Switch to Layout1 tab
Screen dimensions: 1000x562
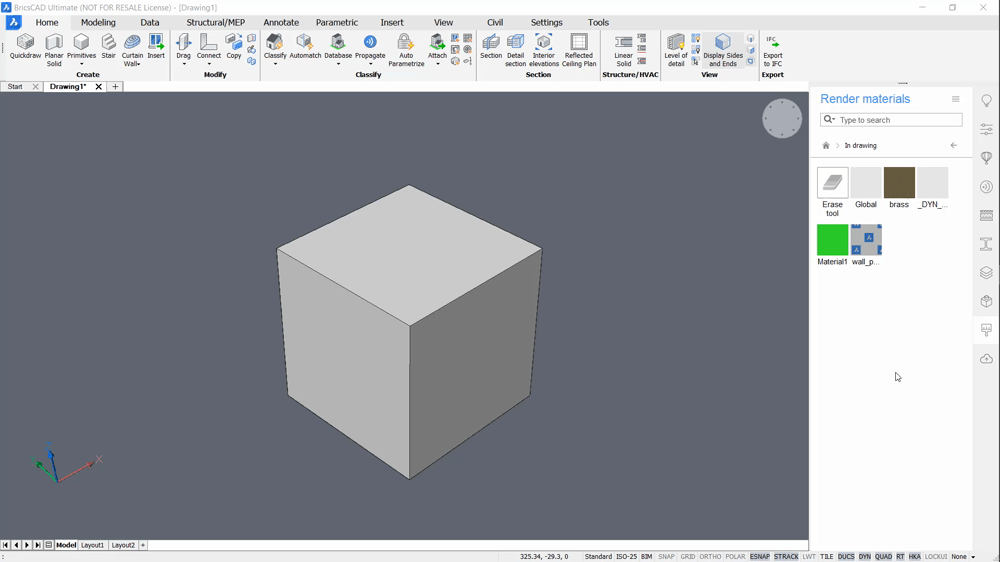pyautogui.click(x=92, y=545)
